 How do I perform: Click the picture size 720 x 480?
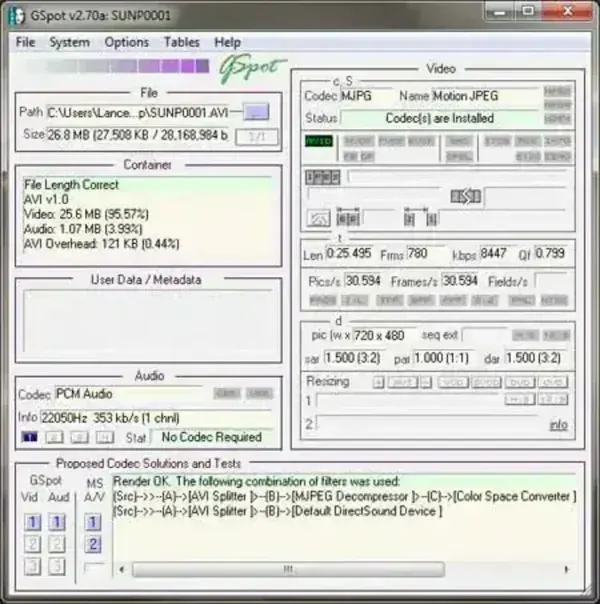384,336
